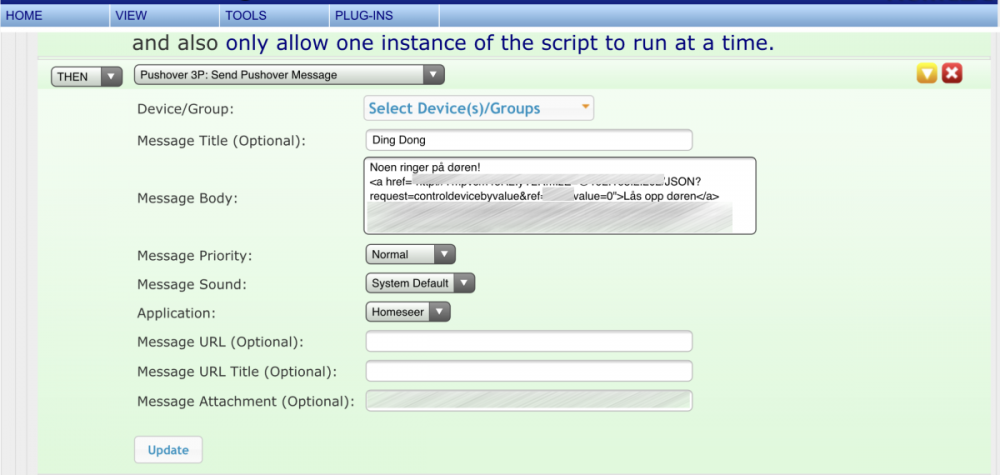Viewport: 1000px width, 475px height.
Task: Change Message Priority from Normal
Action: [411, 254]
